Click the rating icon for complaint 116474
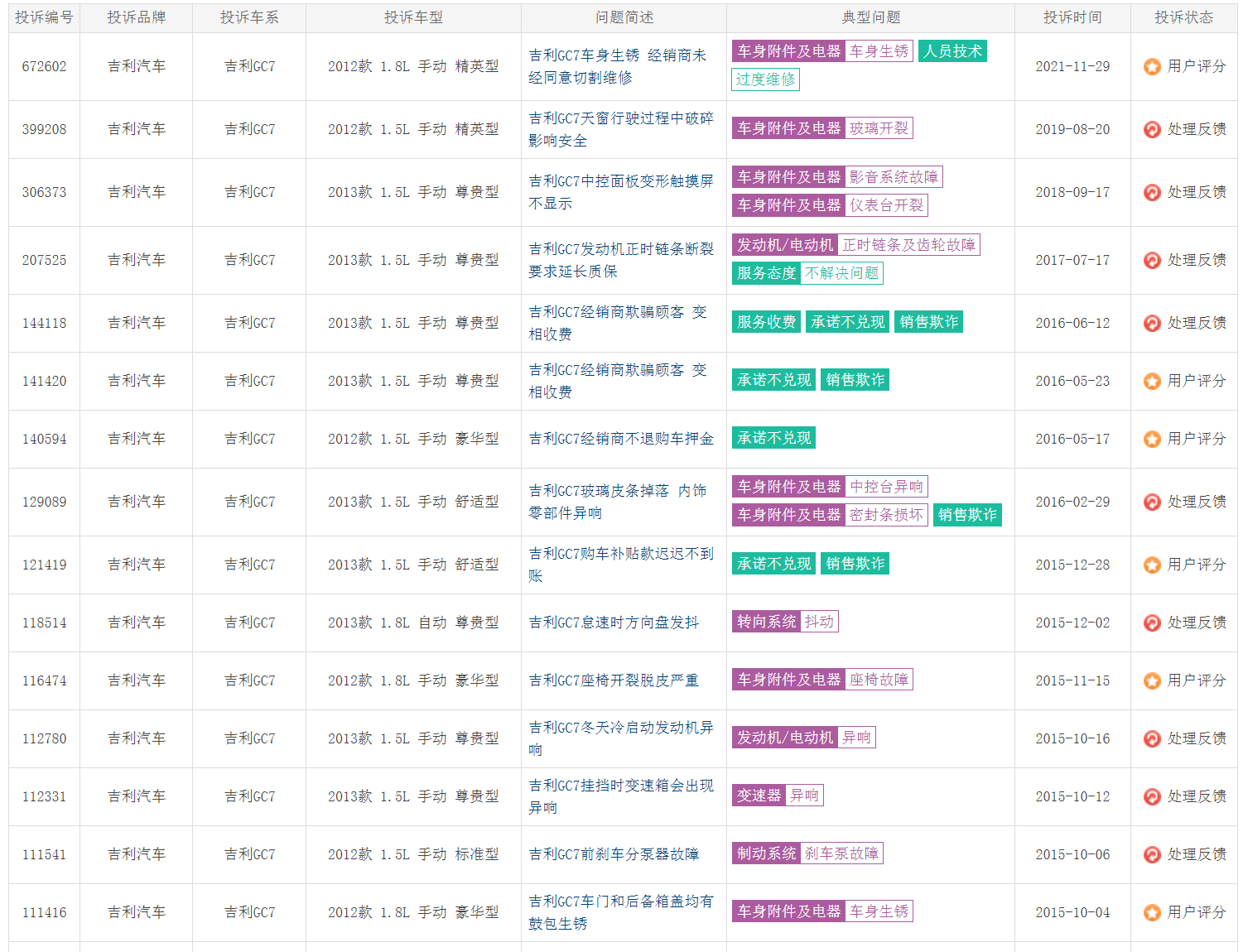Viewport: 1243px width, 952px height. tap(1152, 680)
